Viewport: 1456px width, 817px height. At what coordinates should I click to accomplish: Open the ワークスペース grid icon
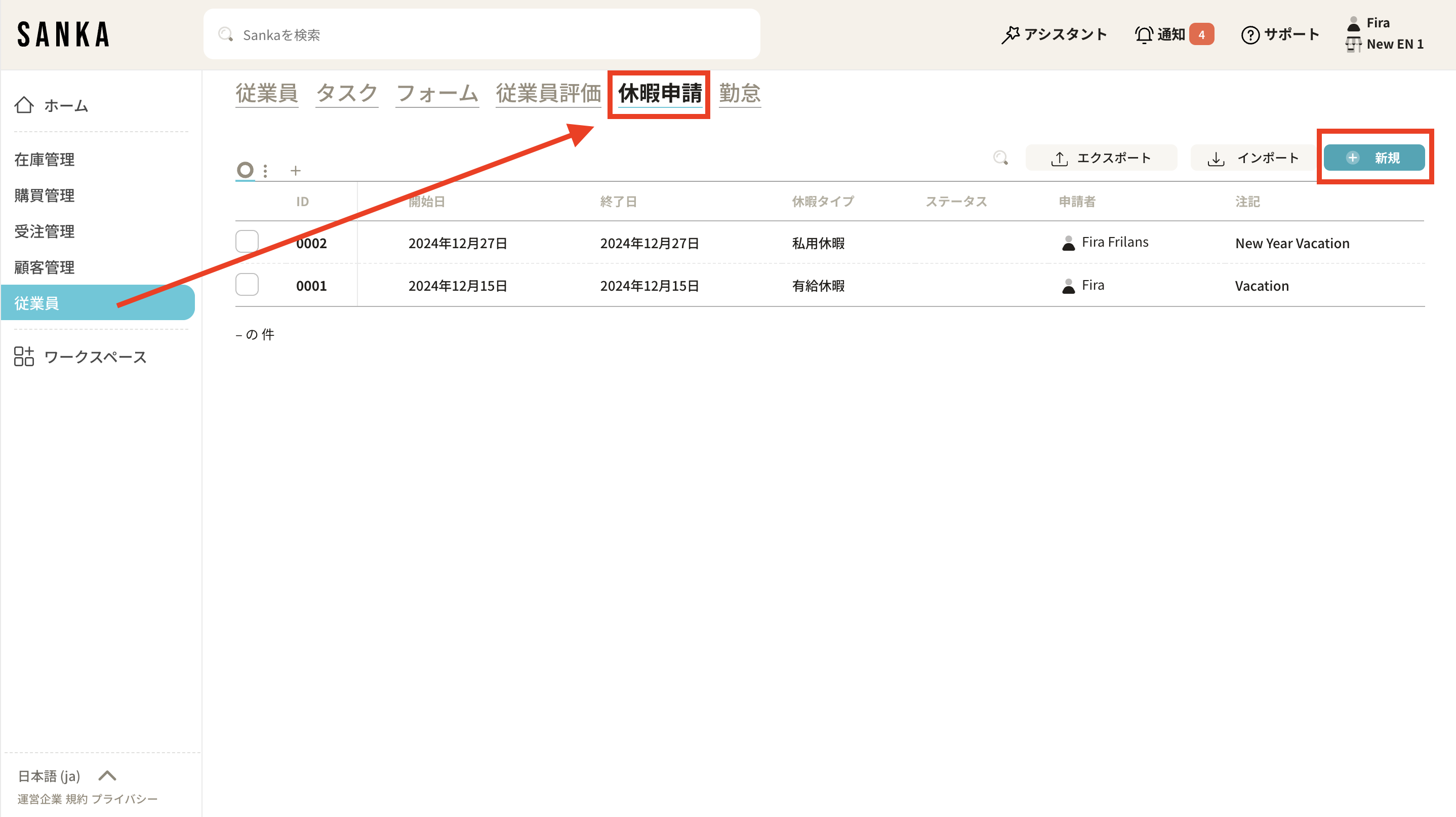click(24, 357)
